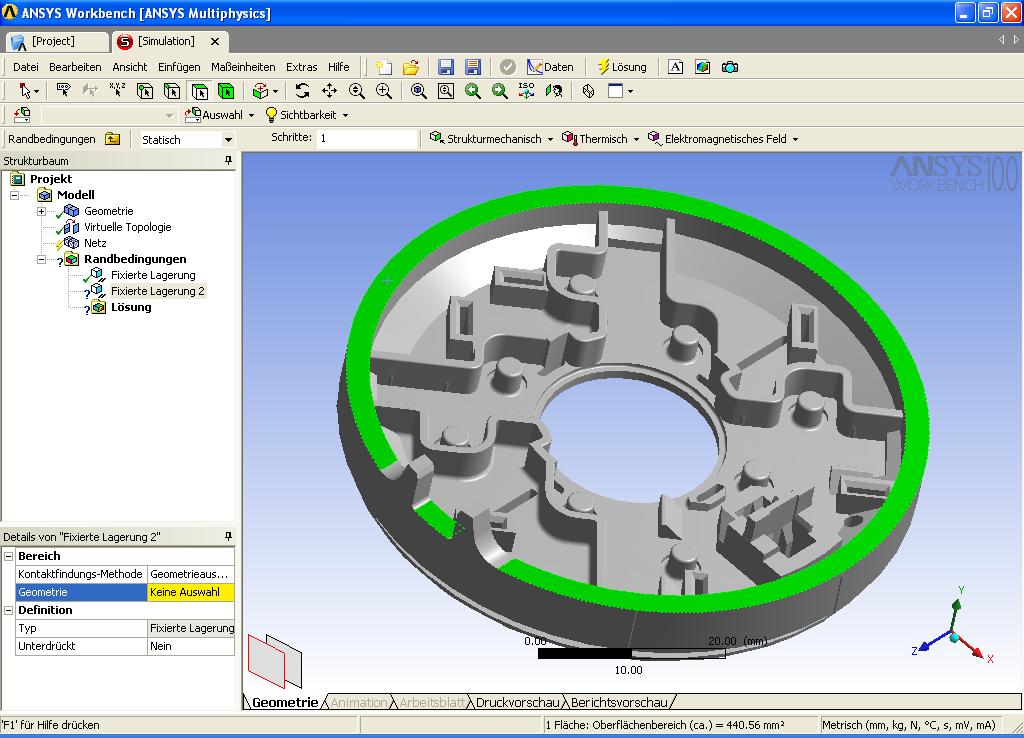
Task: Collapse the Randbedingungen tree node
Action: pos(41,259)
